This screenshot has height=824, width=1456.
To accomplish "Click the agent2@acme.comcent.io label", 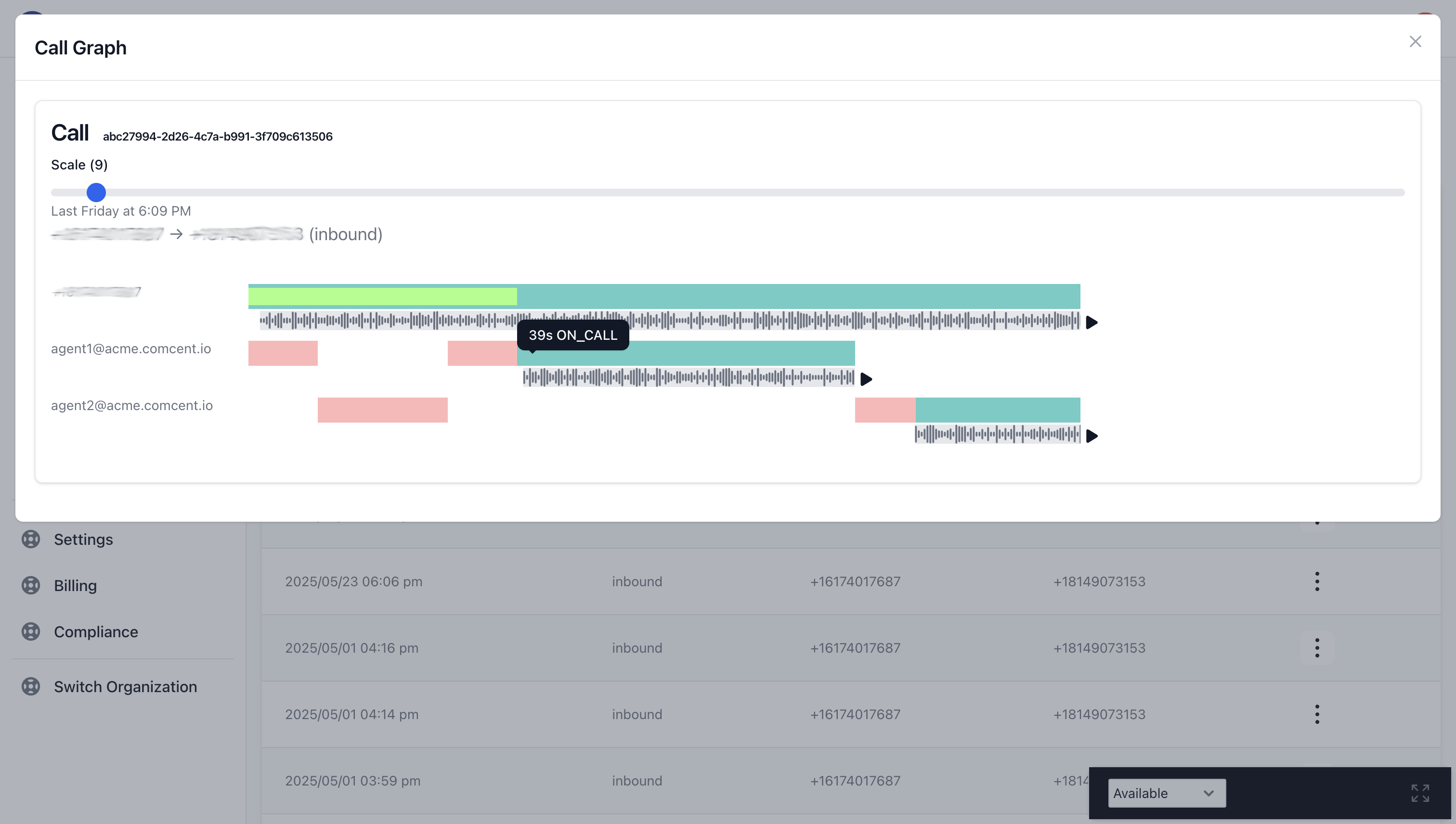I will click(132, 405).
